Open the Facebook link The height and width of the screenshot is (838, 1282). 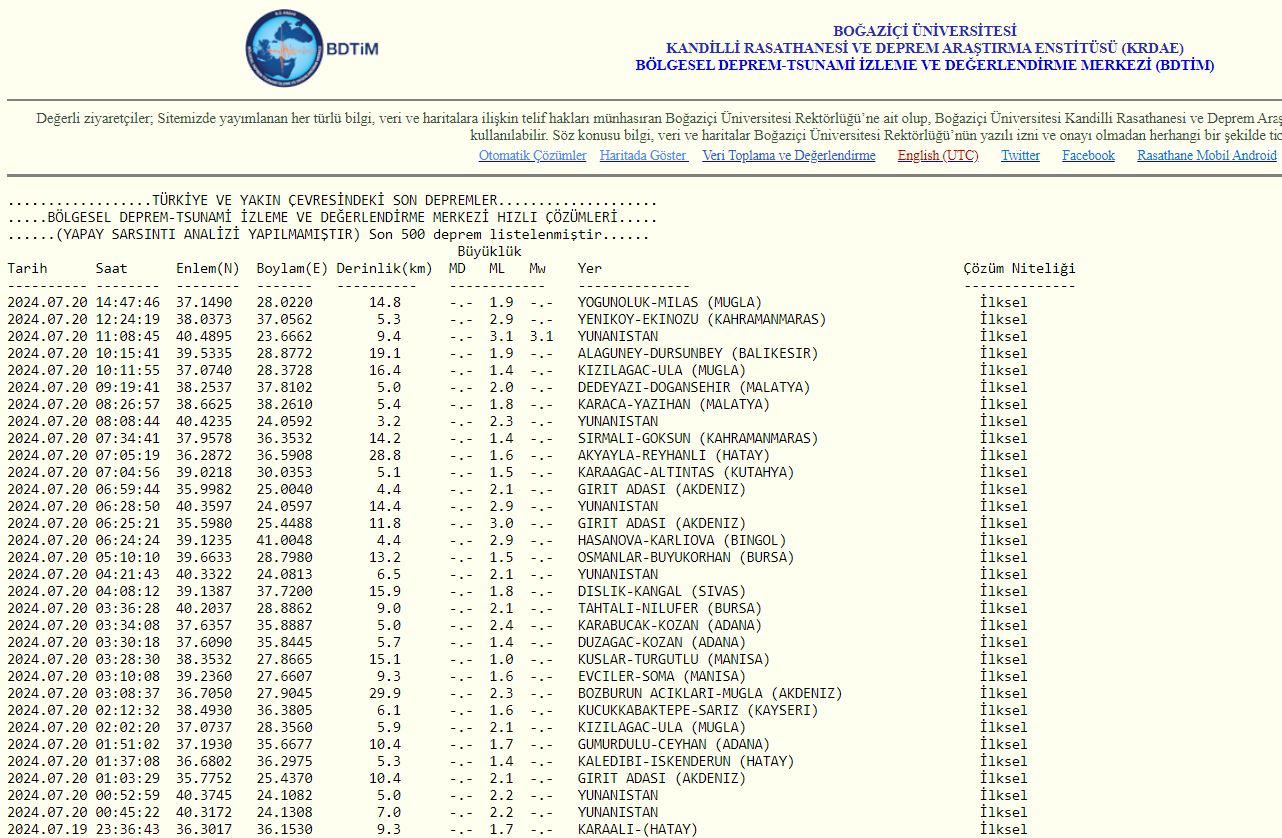(1088, 156)
